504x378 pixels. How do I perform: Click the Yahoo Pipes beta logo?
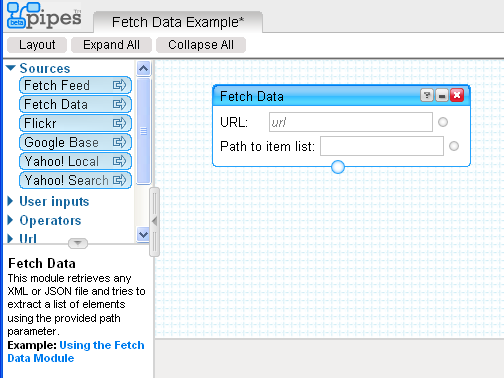click(x=44, y=16)
